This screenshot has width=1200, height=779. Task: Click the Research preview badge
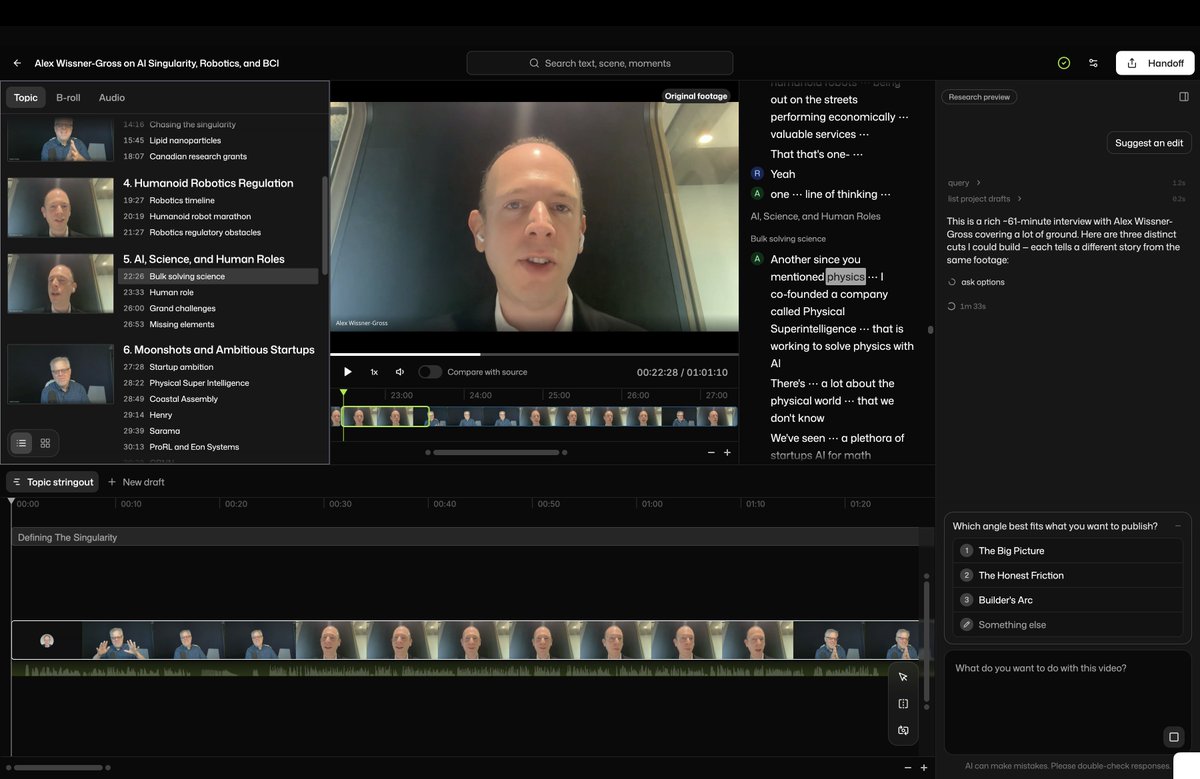click(979, 97)
